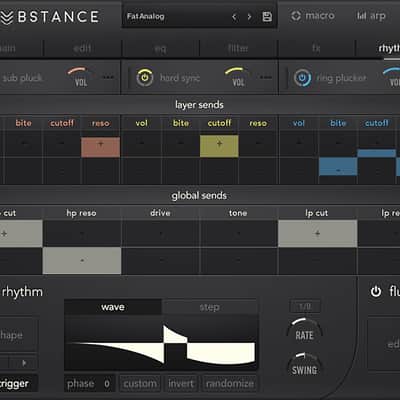400x400 pixels.
Task: Save the Fat Analog preset
Action: click(x=267, y=17)
